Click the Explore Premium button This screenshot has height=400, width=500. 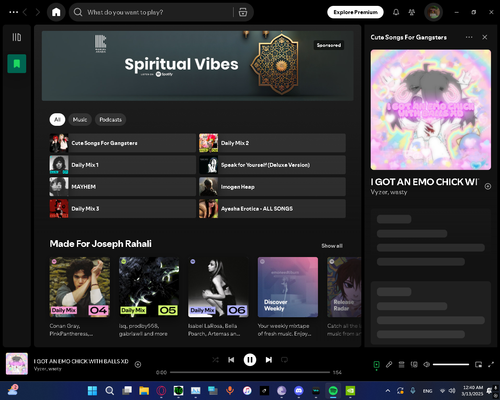[x=355, y=12]
